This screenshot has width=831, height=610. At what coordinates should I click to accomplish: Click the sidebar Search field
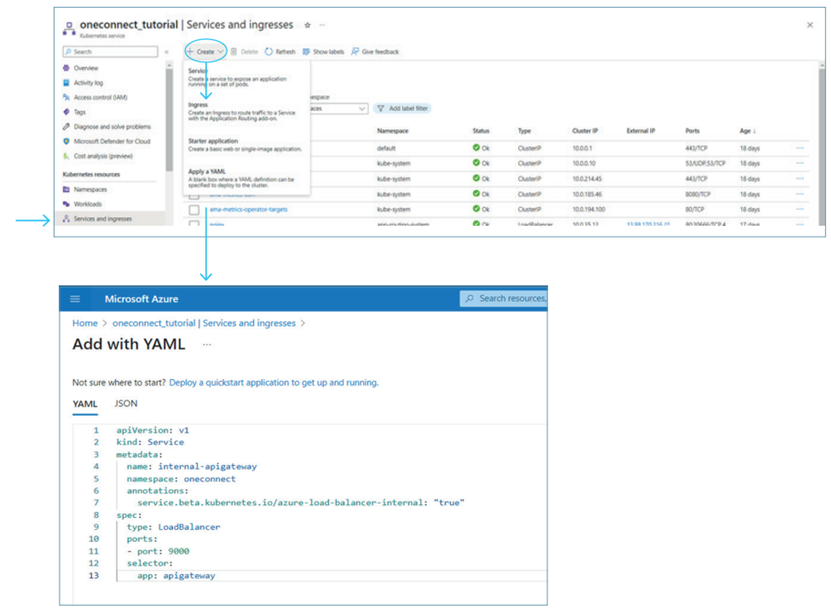click(x=110, y=51)
